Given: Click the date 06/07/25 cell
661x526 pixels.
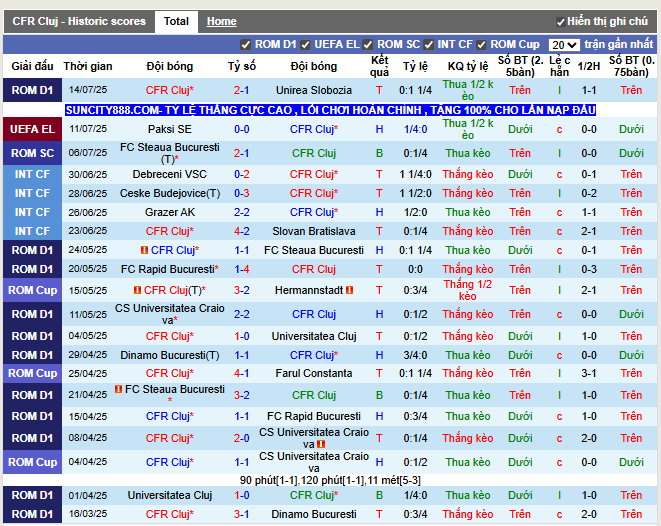Looking at the screenshot, I should tap(88, 153).
